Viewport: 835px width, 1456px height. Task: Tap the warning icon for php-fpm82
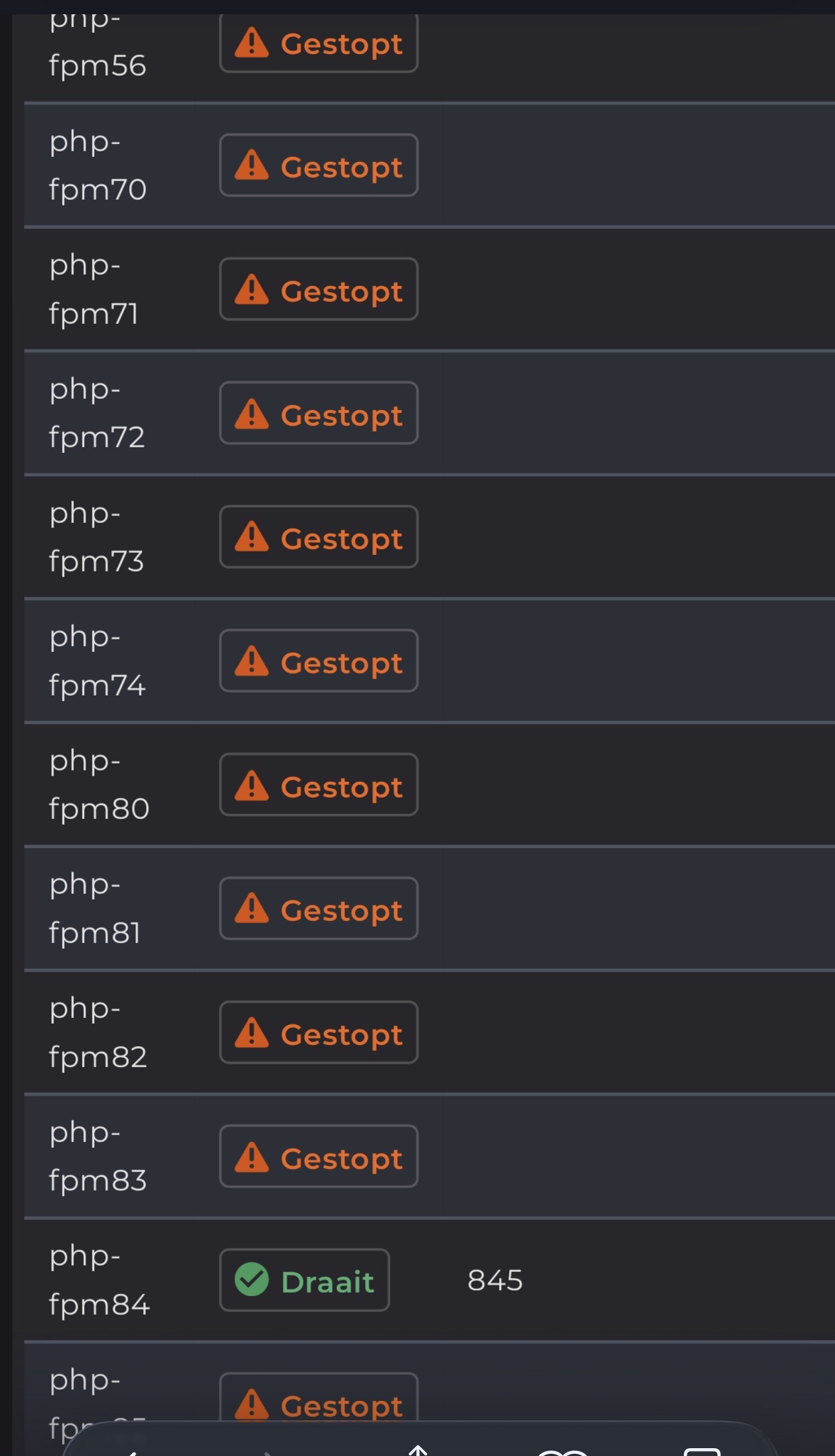252,1033
